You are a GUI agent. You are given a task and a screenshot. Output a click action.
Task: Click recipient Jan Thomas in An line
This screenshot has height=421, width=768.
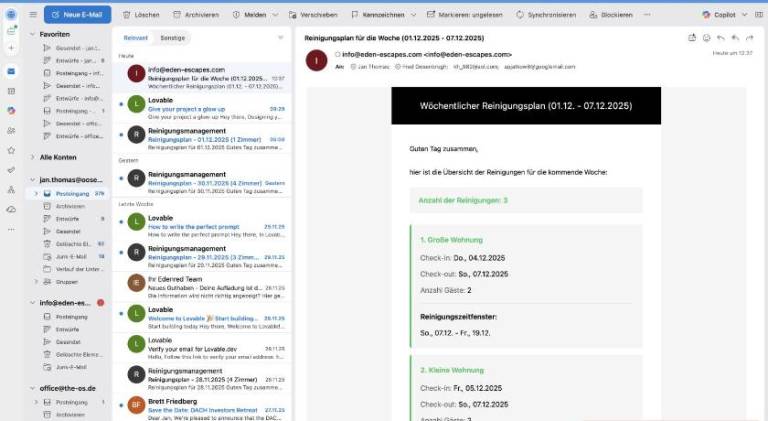370,67
